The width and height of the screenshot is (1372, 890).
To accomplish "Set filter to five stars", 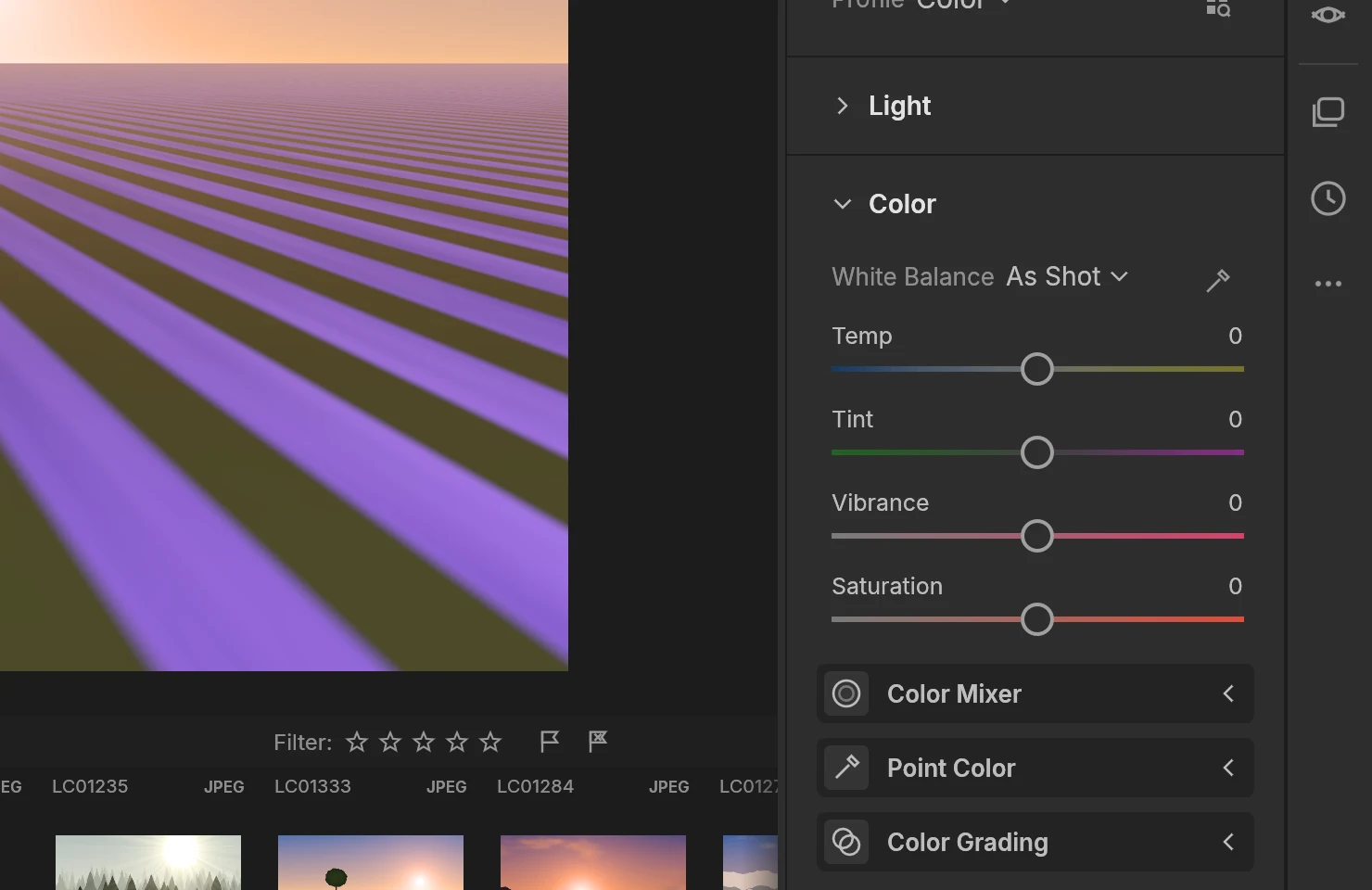I will coord(490,742).
